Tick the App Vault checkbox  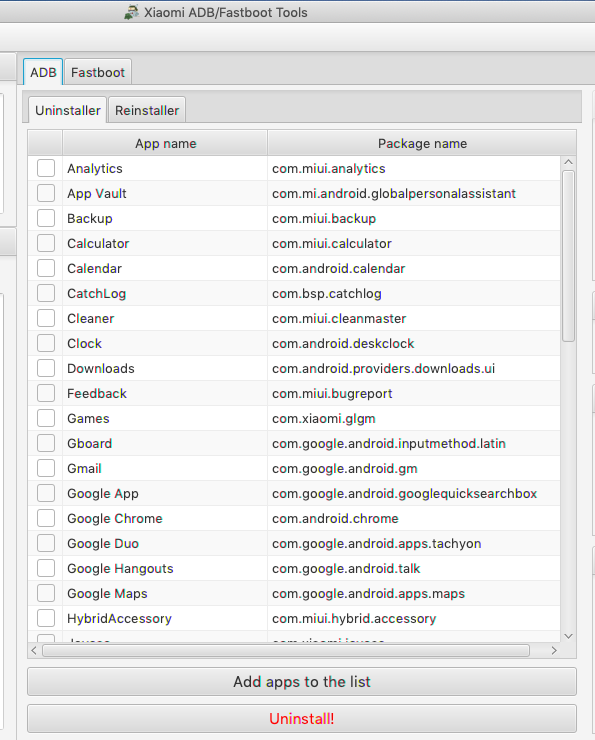click(x=46, y=193)
